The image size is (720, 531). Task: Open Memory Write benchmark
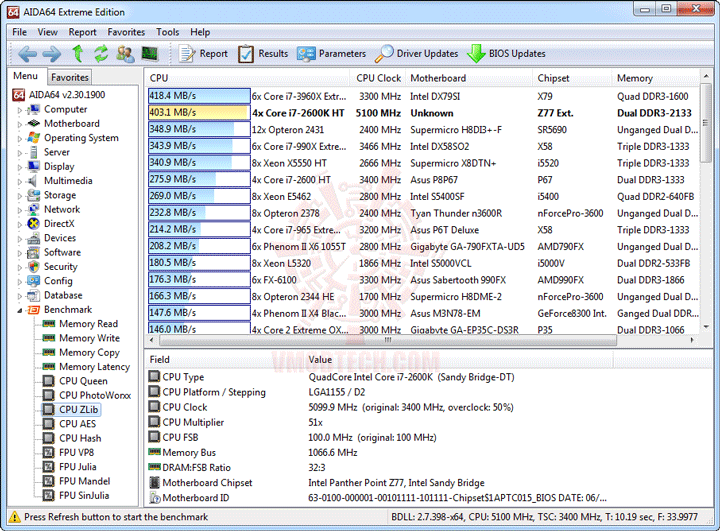89,338
